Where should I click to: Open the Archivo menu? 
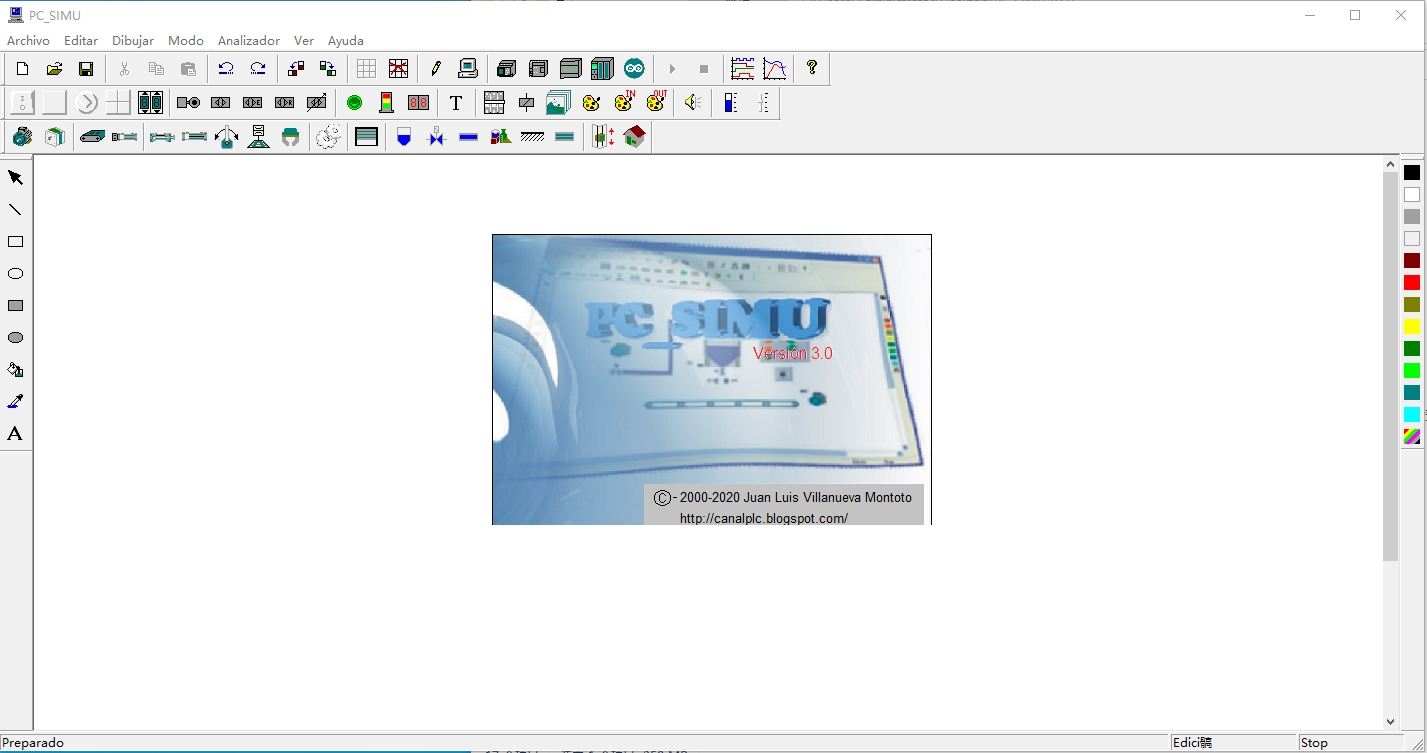[x=28, y=41]
